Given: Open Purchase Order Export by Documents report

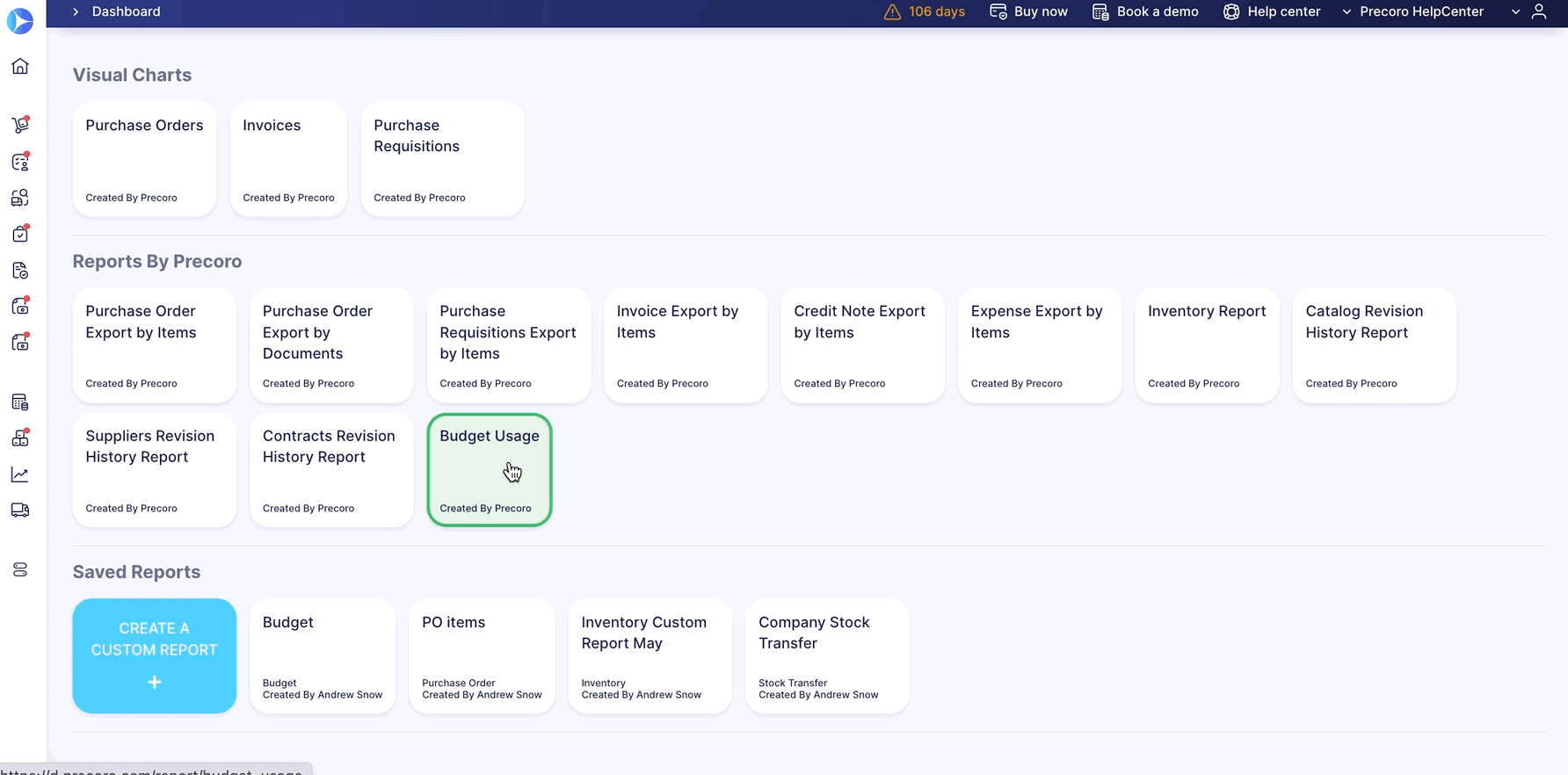Looking at the screenshot, I should click(331, 345).
